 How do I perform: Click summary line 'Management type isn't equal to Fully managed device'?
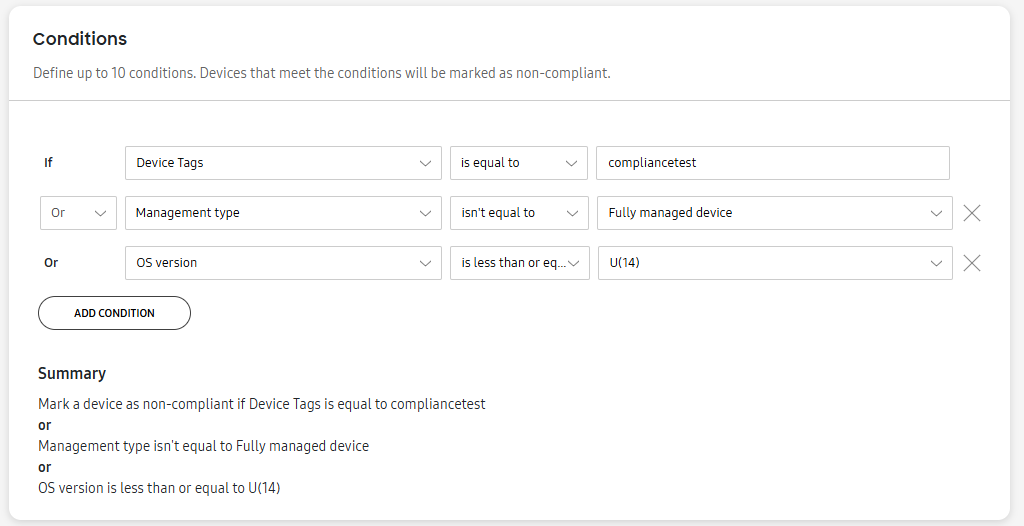click(x=203, y=446)
